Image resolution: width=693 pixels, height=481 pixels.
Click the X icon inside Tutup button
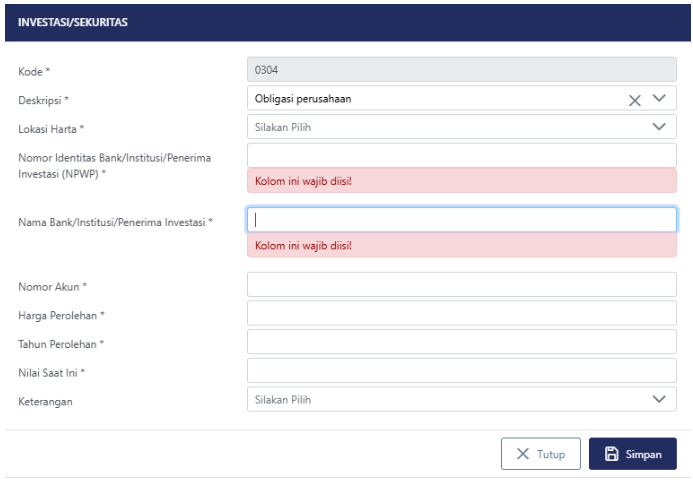click(523, 454)
